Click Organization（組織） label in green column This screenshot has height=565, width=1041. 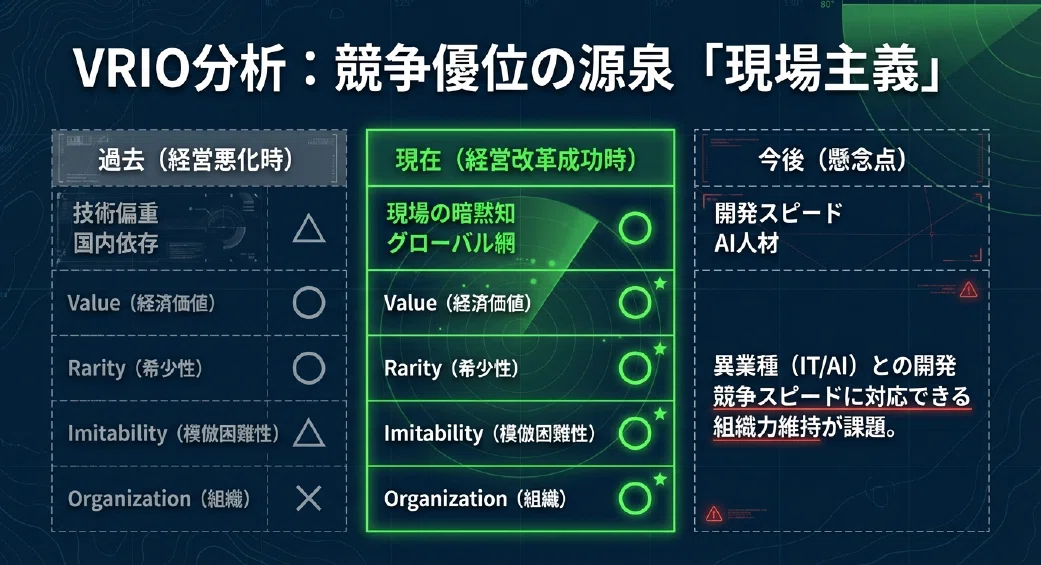pos(475,499)
